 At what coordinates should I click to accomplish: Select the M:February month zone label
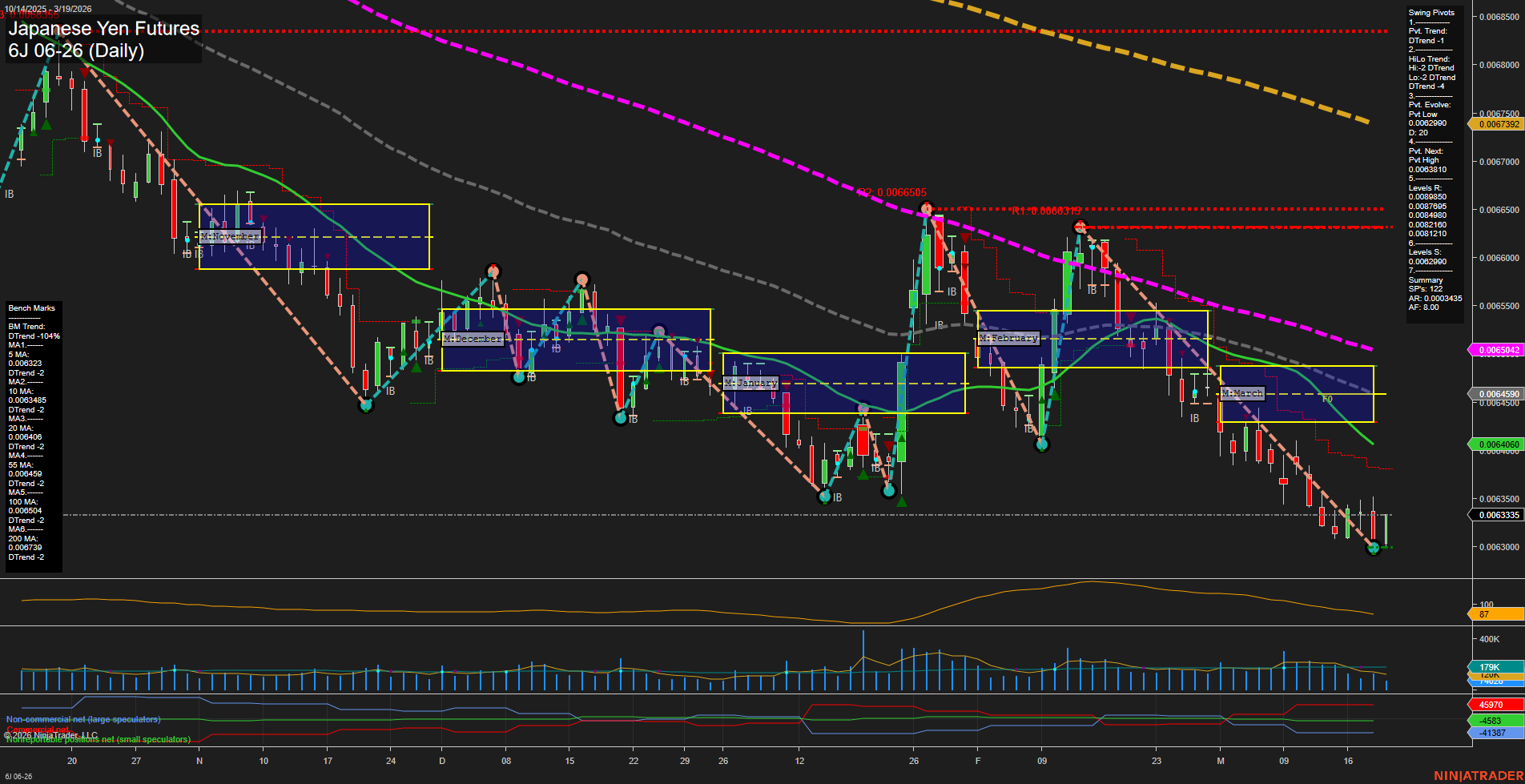(x=1008, y=338)
